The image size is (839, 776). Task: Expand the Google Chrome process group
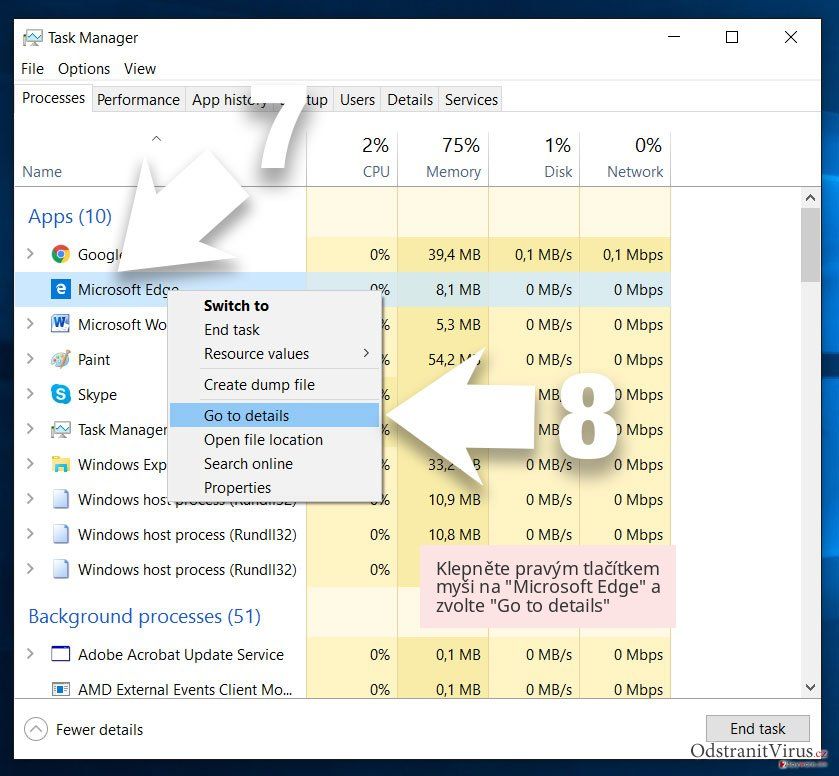click(30, 254)
